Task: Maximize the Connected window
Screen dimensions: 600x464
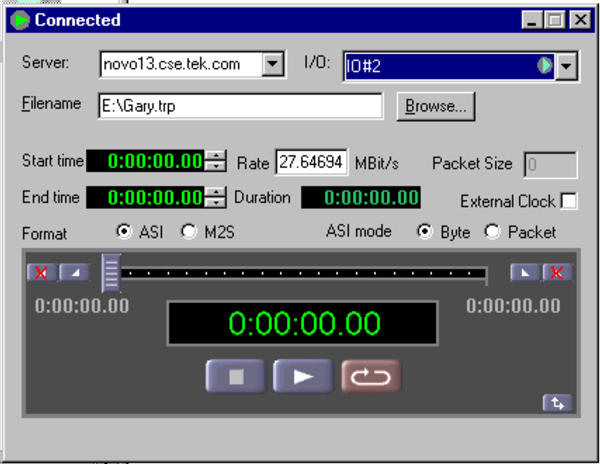Action: [555, 20]
